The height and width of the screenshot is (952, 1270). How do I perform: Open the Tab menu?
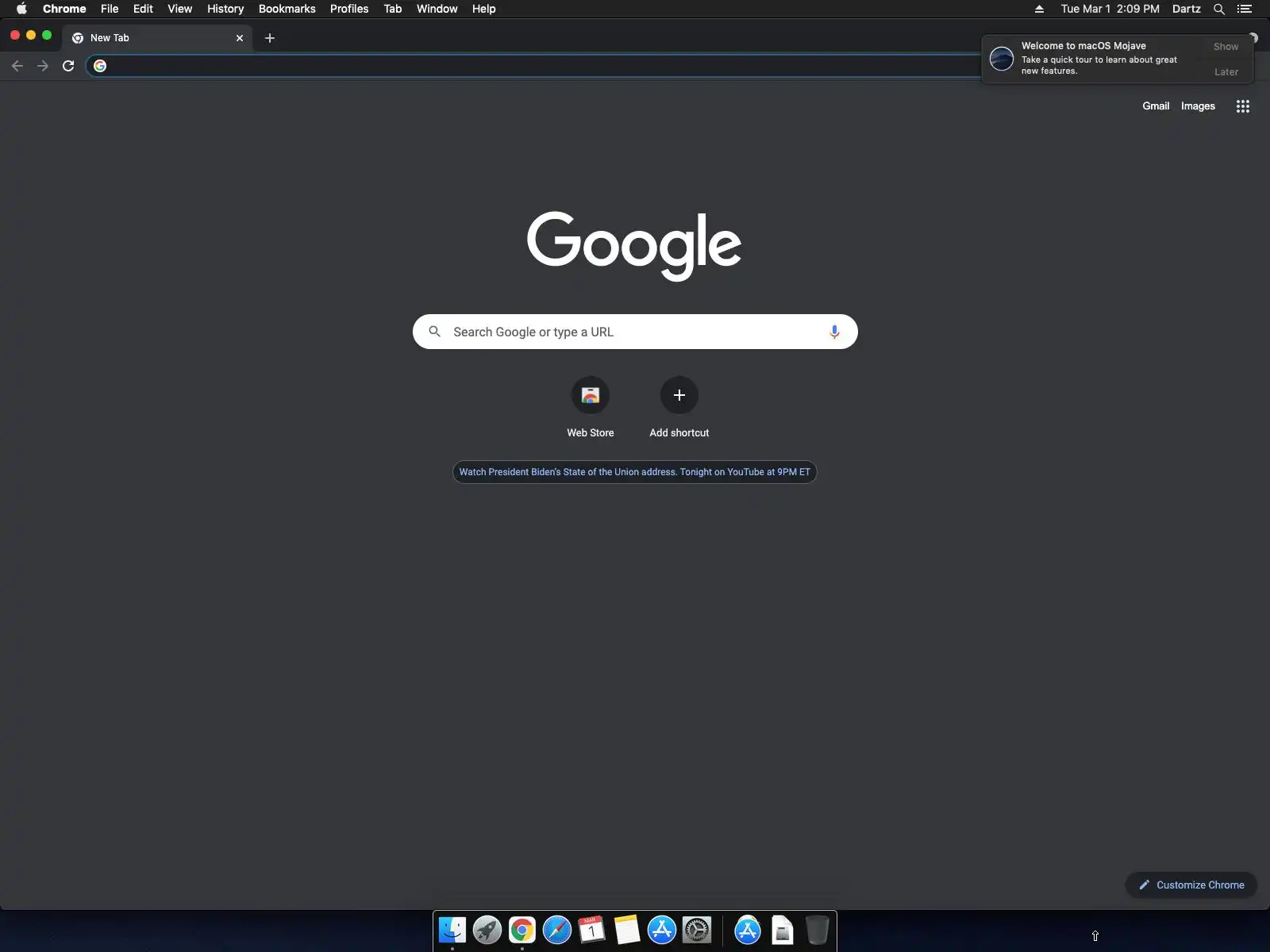pyautogui.click(x=393, y=9)
